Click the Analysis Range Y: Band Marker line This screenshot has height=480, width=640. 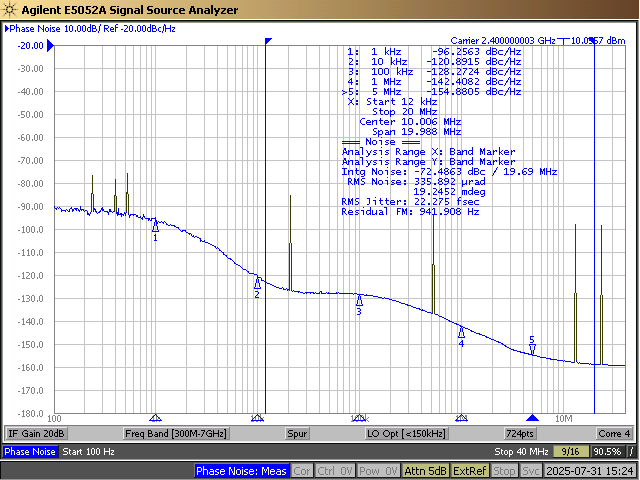[429, 162]
